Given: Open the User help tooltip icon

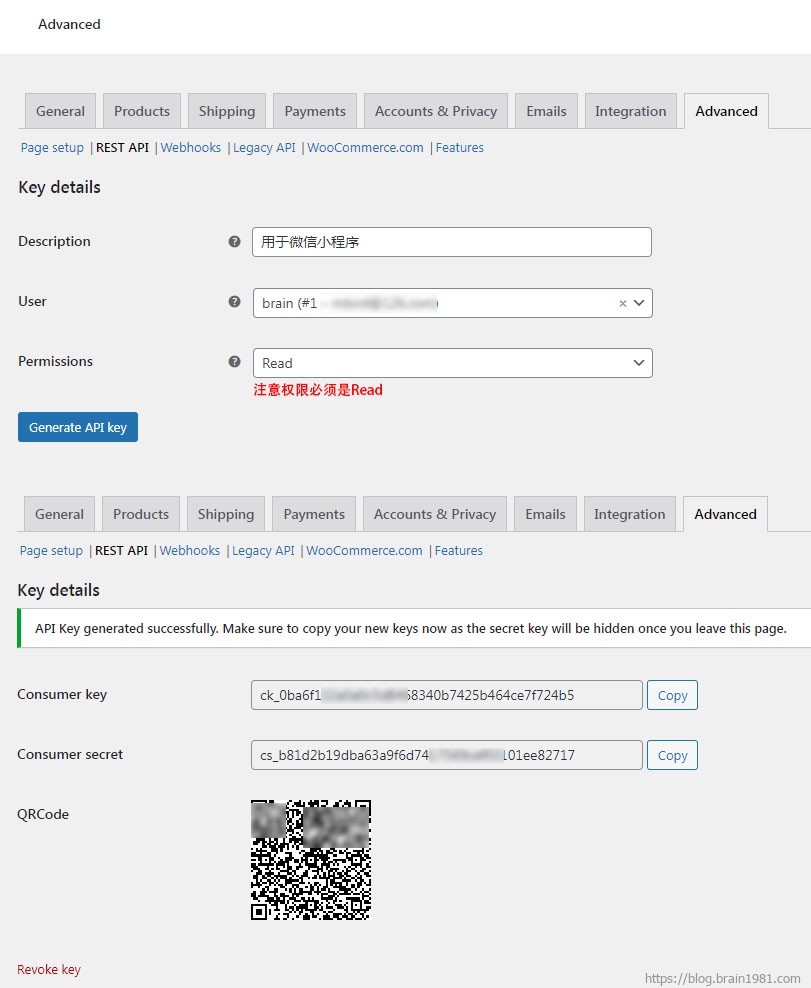Looking at the screenshot, I should coord(234,301).
